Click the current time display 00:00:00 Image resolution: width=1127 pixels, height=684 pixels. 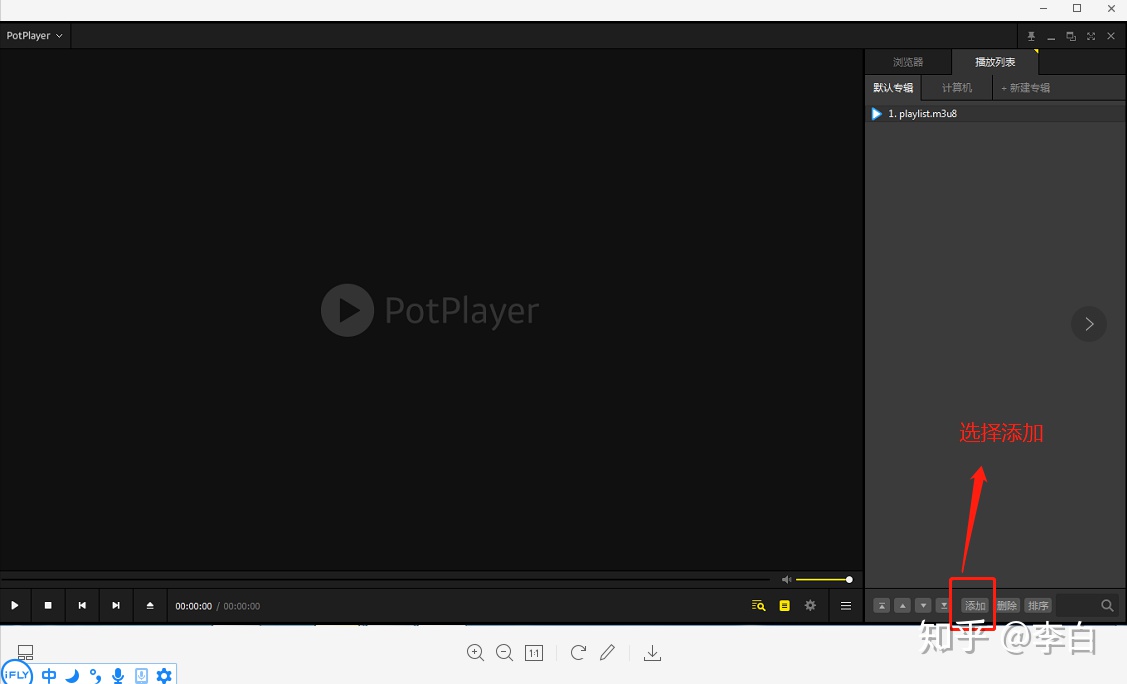pyautogui.click(x=193, y=606)
